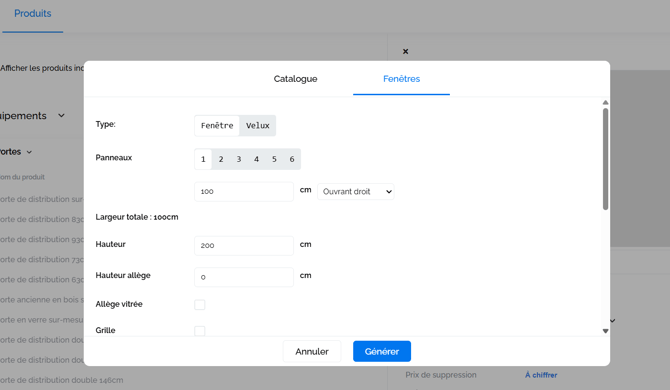This screenshot has width=670, height=390.
Task: Open the Produits tab
Action: 32,13
